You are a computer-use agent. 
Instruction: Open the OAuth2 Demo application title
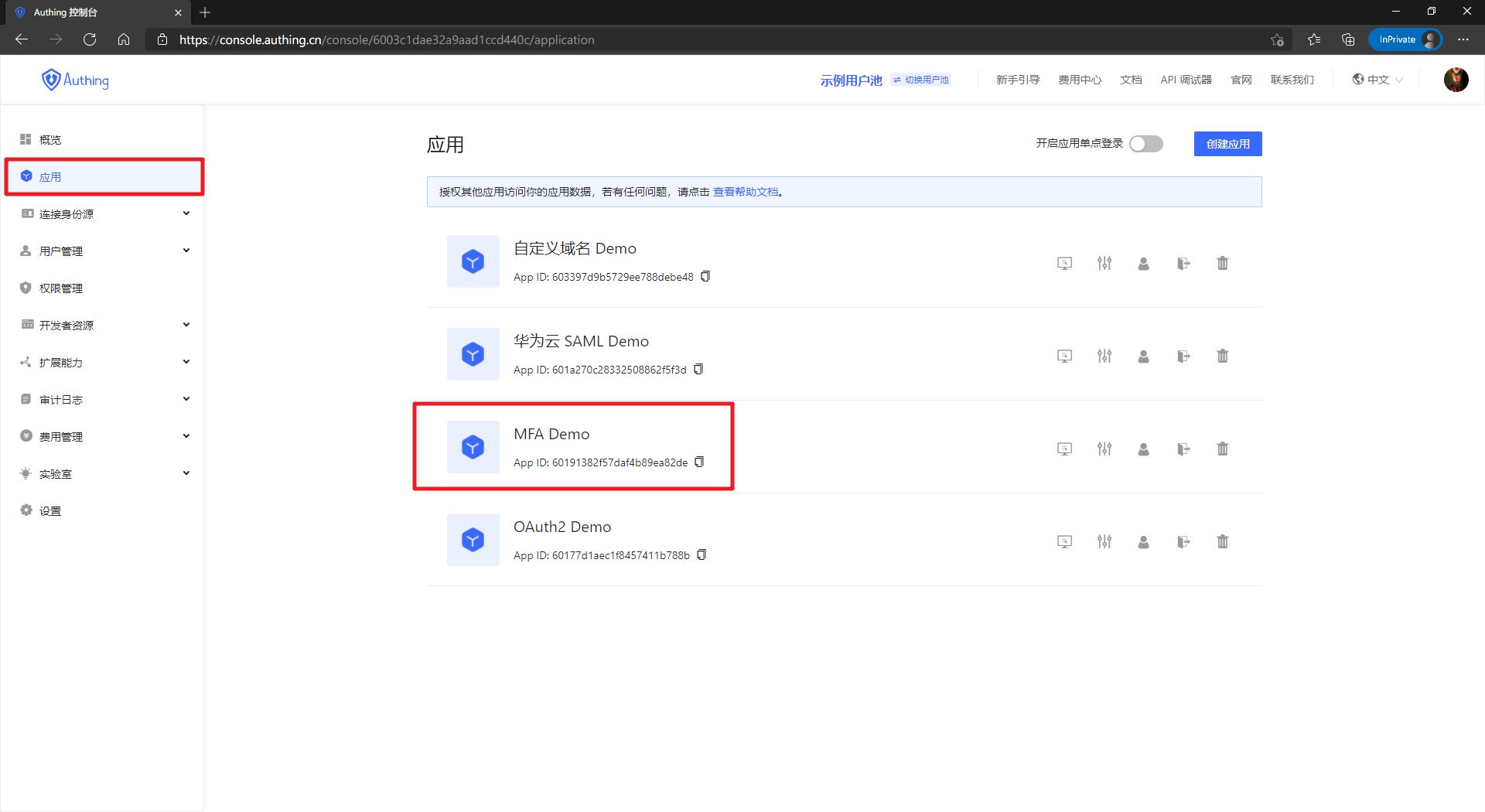click(562, 527)
